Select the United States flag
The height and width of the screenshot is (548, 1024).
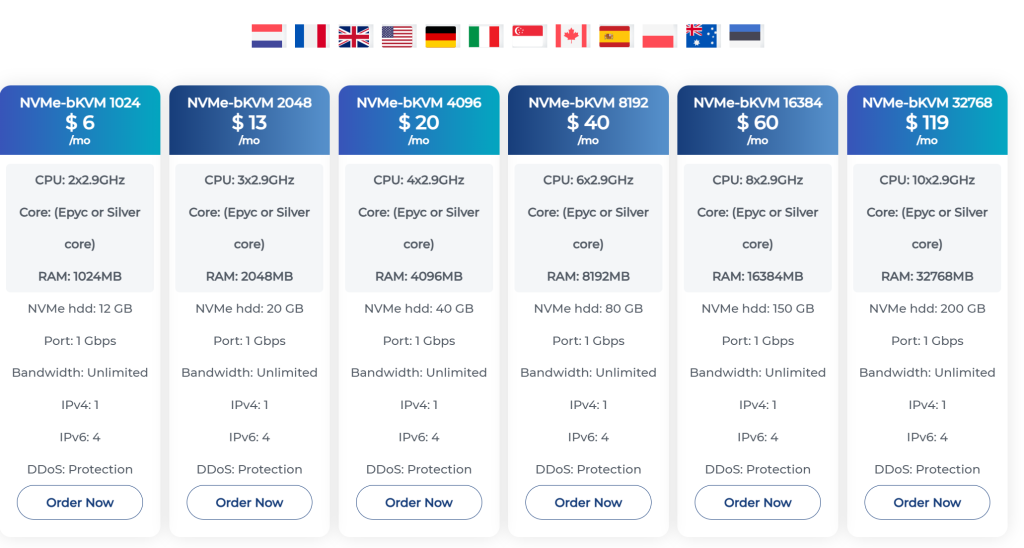(x=398, y=36)
